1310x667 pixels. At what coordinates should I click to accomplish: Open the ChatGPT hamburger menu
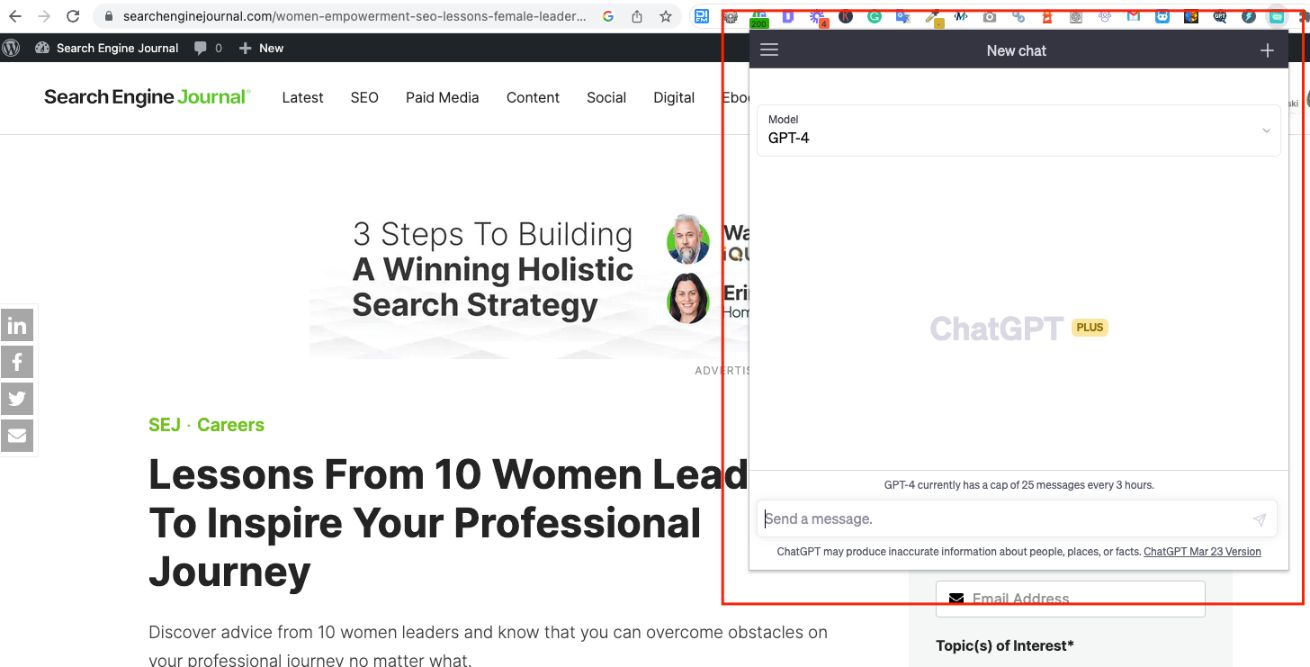(769, 50)
